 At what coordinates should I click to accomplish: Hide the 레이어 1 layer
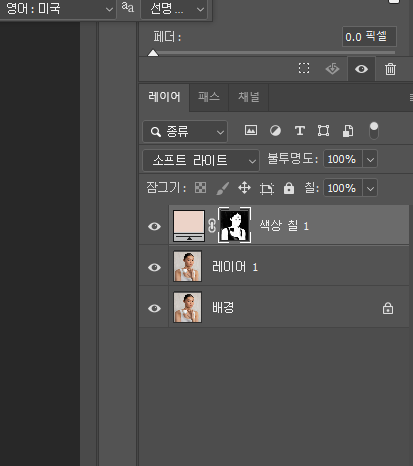click(x=154, y=267)
